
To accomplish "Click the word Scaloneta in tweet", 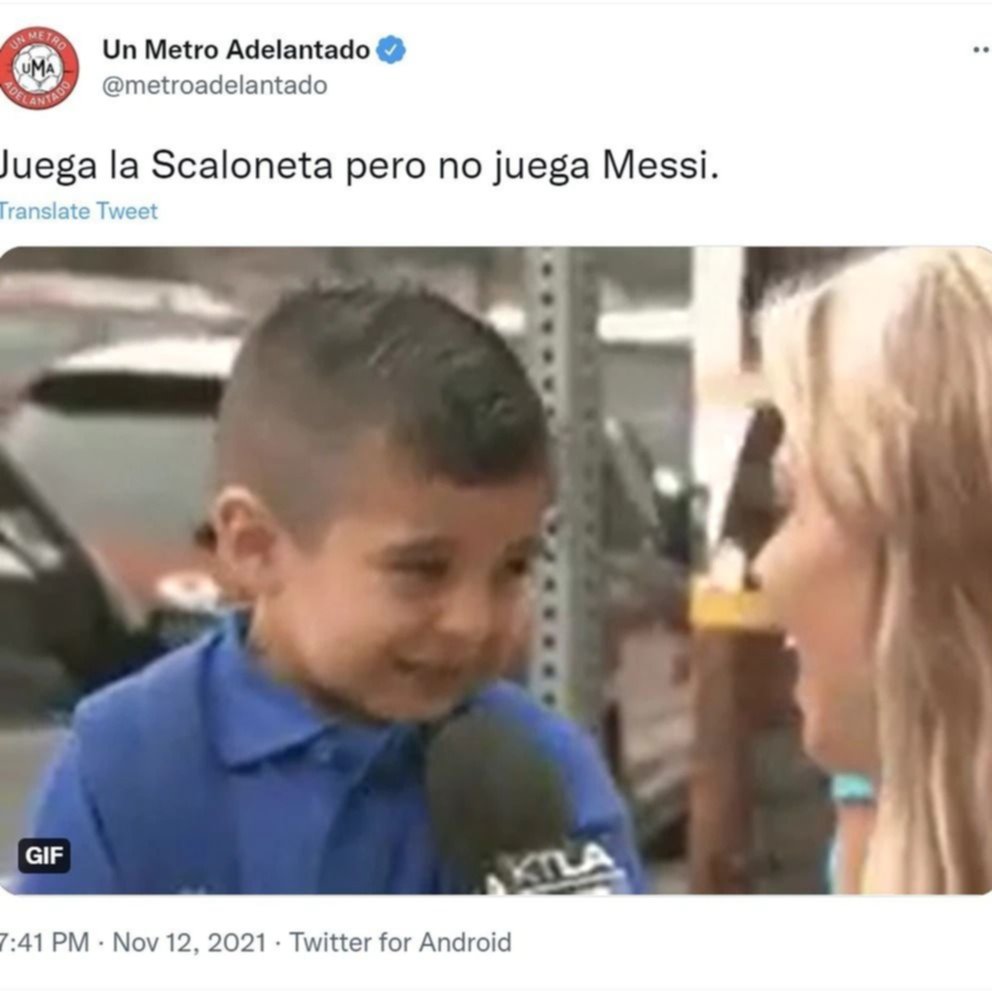I will tap(242, 166).
